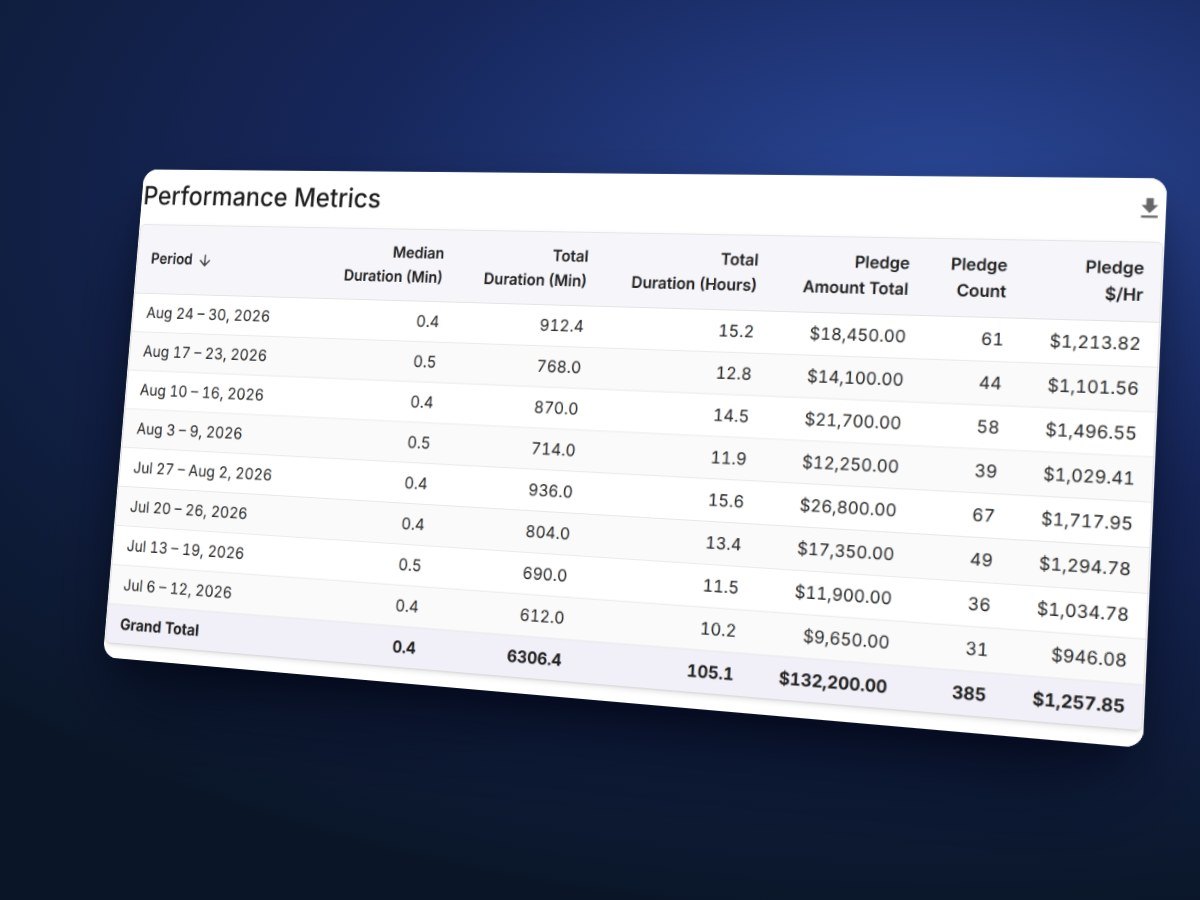1200x900 pixels.
Task: Click total hours value 11.9
Action: coord(727,458)
